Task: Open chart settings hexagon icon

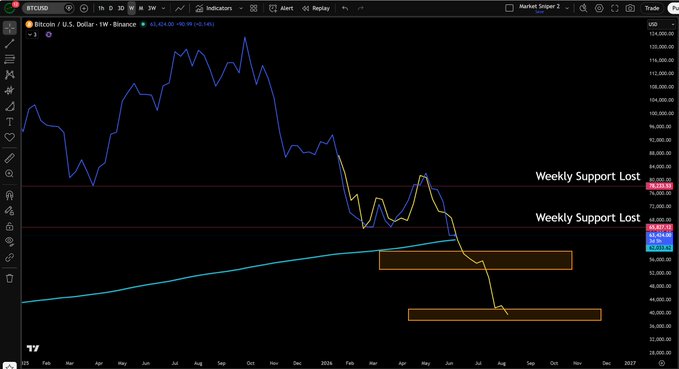Action: [x=599, y=8]
